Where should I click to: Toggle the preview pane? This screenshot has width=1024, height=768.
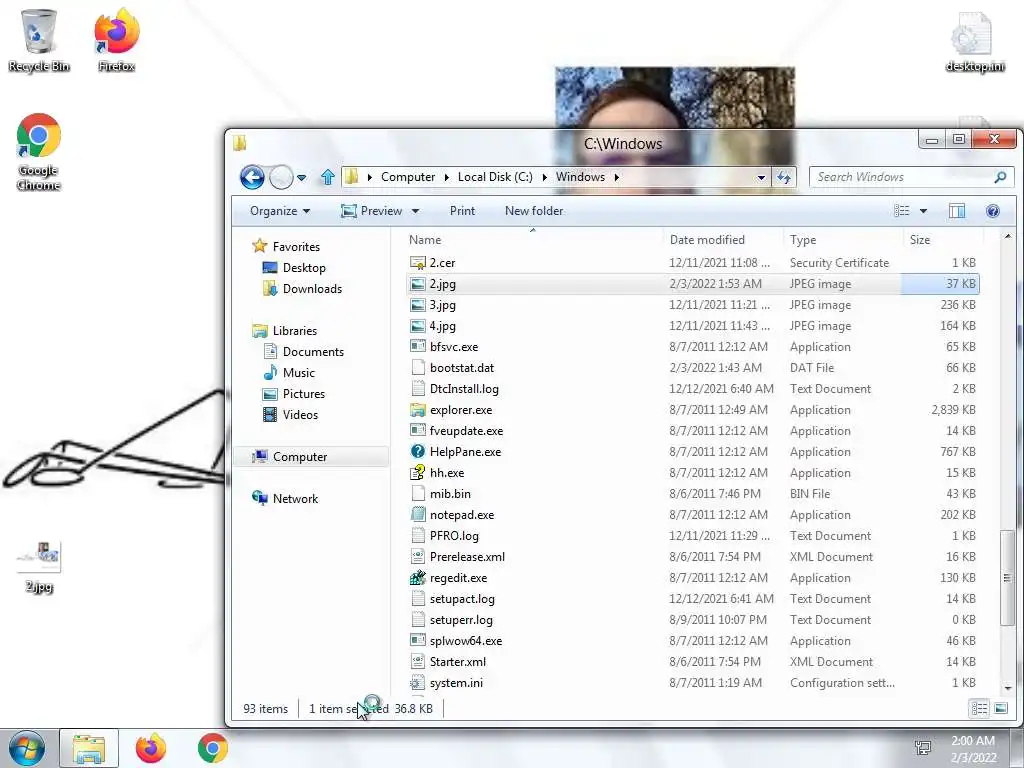957,210
